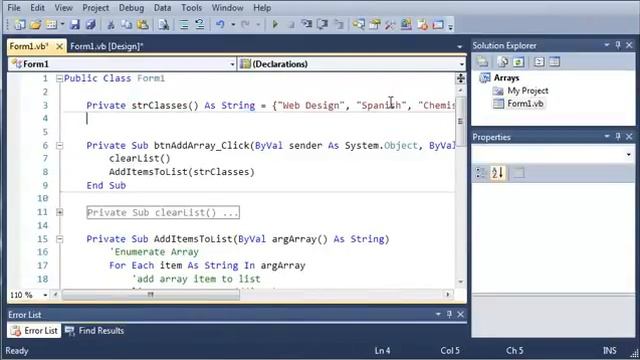Open the Toolbox icon in the toolbar
The height and width of the screenshot is (360, 640).
click(390, 24)
